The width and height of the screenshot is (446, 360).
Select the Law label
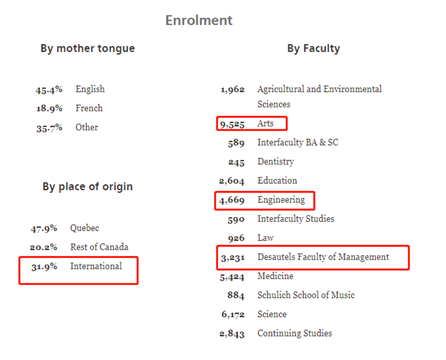(265, 238)
